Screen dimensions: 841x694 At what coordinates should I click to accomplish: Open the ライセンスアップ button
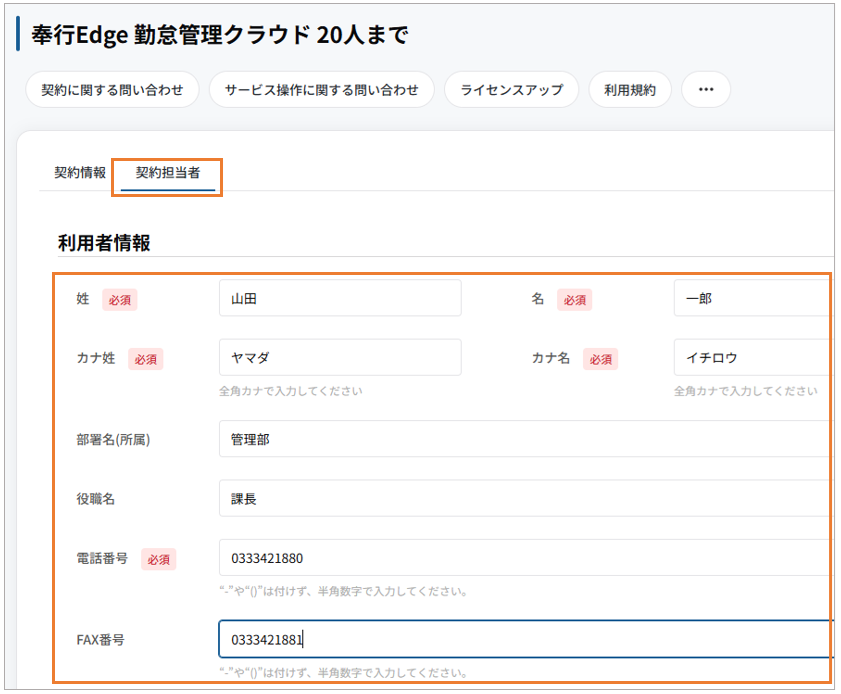point(511,90)
